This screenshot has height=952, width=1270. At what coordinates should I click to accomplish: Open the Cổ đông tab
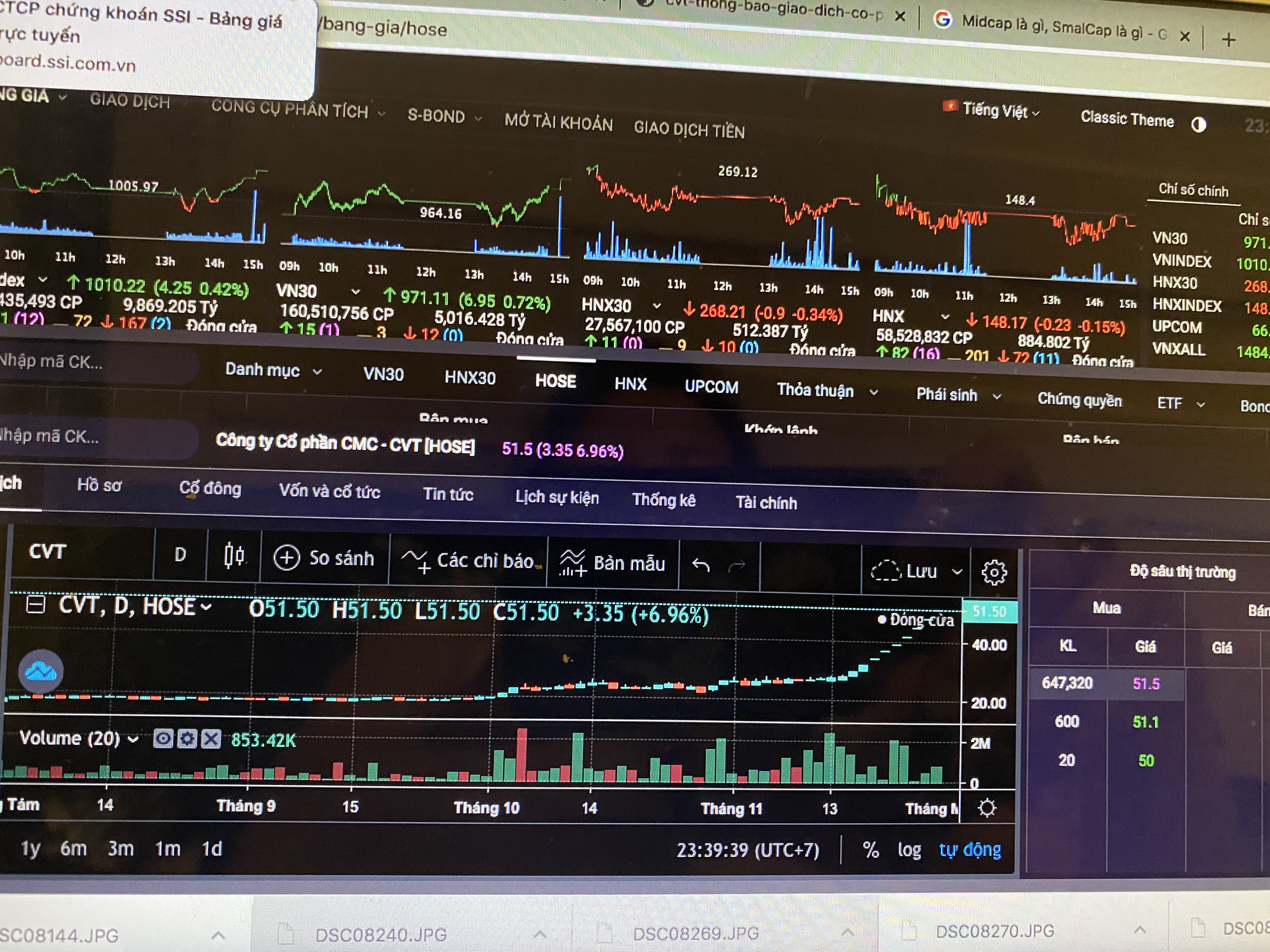[x=210, y=488]
